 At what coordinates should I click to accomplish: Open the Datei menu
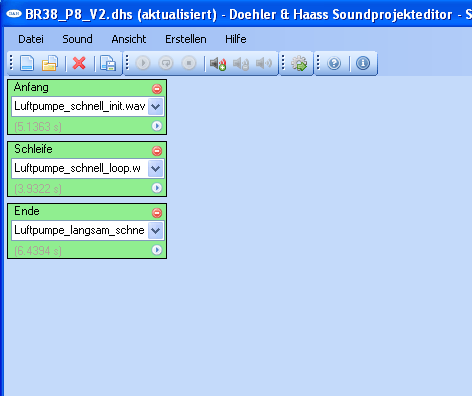pyautogui.click(x=31, y=39)
